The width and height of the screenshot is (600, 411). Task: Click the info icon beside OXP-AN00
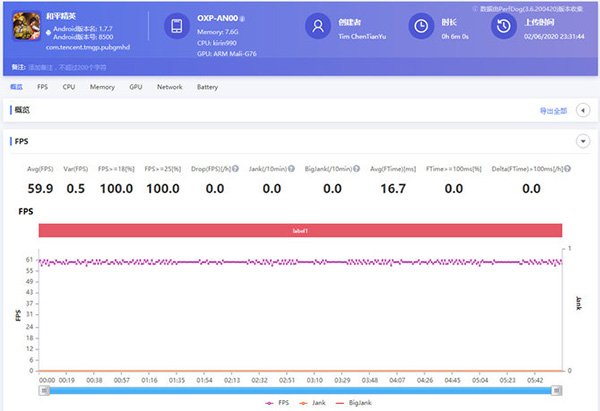tap(243, 20)
